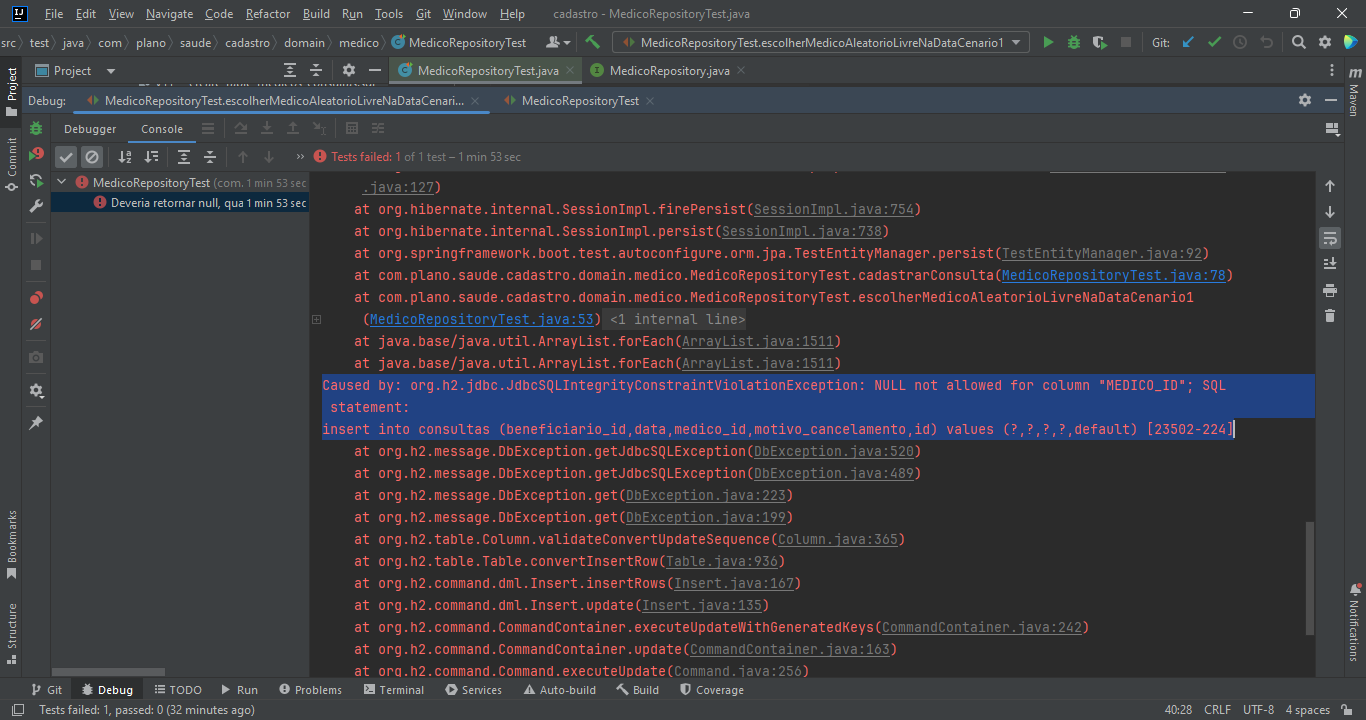Clear console with trash icon
The image size is (1366, 720).
[x=1329, y=316]
